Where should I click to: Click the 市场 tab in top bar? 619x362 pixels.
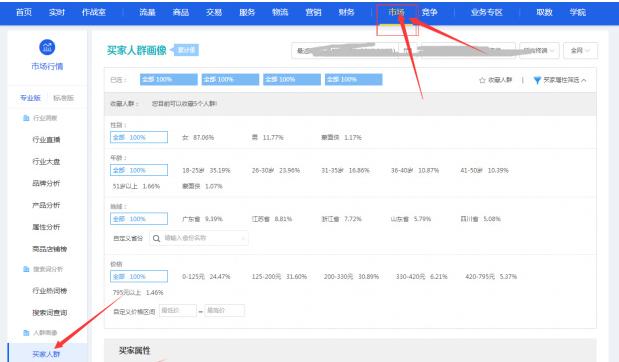(x=396, y=12)
